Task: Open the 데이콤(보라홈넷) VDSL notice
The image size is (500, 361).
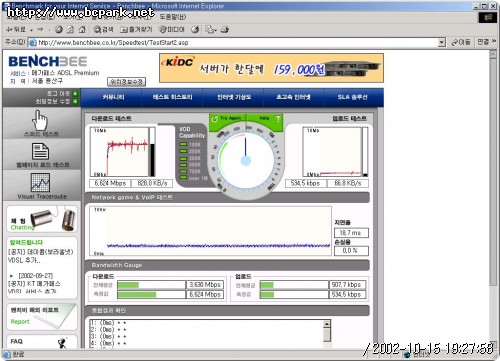Action: click(40, 256)
